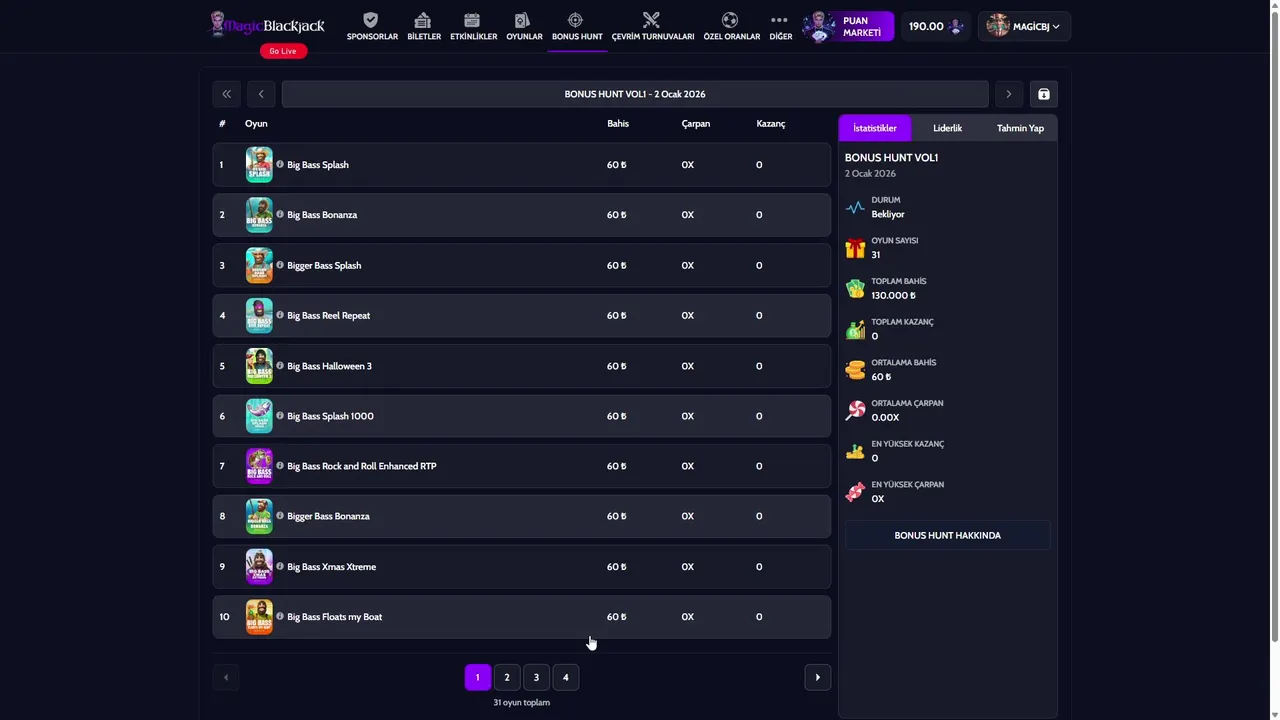Jump to the first bonus hunt (double chevron)

pos(226,94)
